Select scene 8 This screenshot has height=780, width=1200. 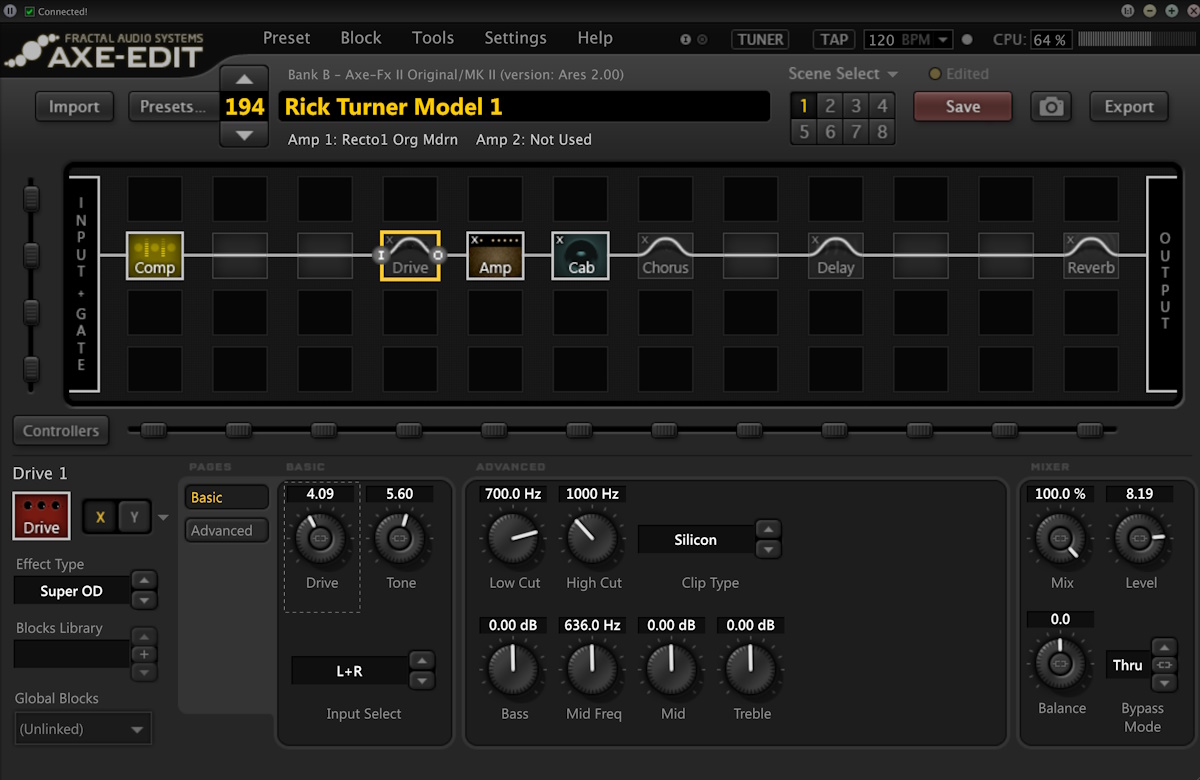pos(882,132)
